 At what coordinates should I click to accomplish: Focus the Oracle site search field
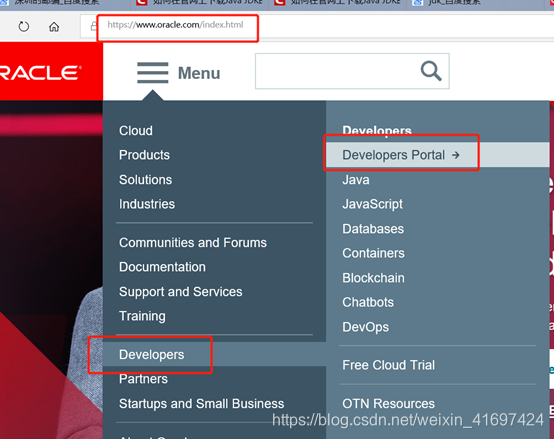pos(352,71)
